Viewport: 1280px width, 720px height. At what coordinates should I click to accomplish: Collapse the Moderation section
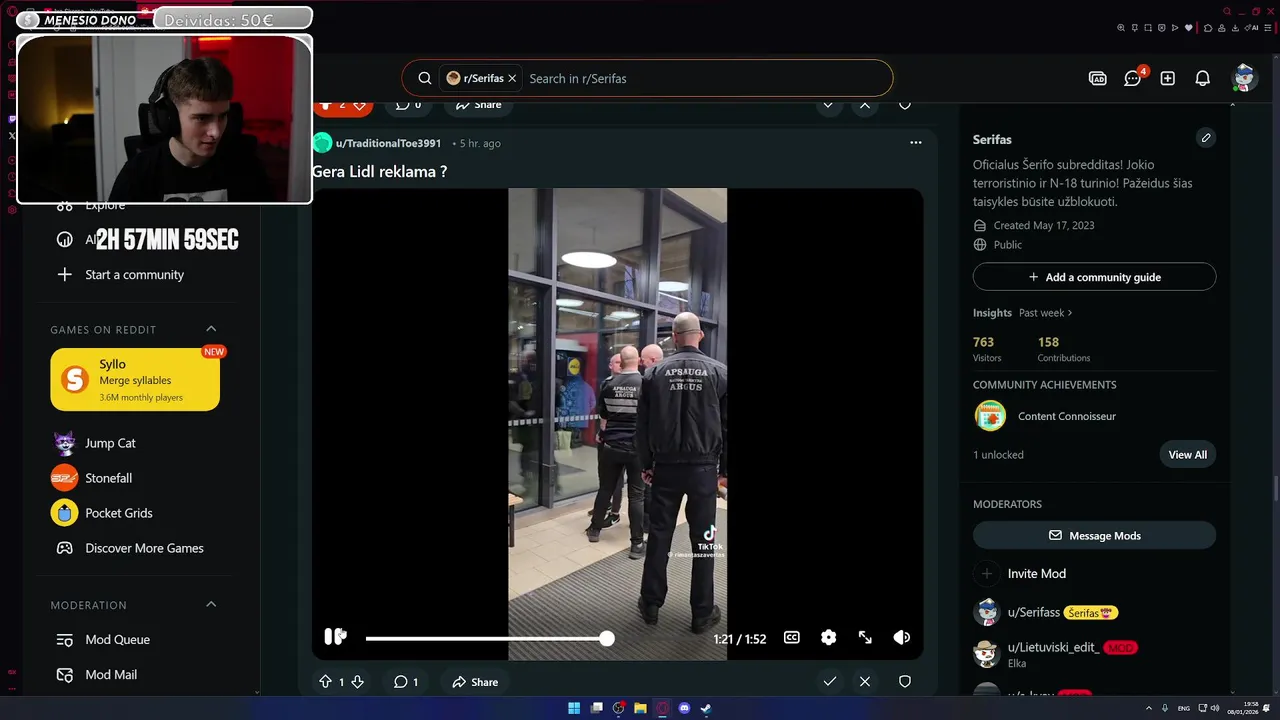point(211,605)
